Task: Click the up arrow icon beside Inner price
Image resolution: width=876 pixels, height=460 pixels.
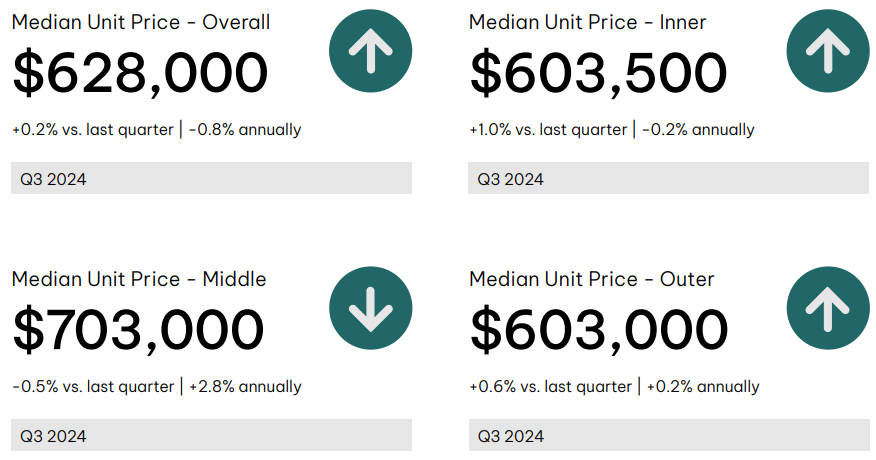Action: (x=828, y=51)
